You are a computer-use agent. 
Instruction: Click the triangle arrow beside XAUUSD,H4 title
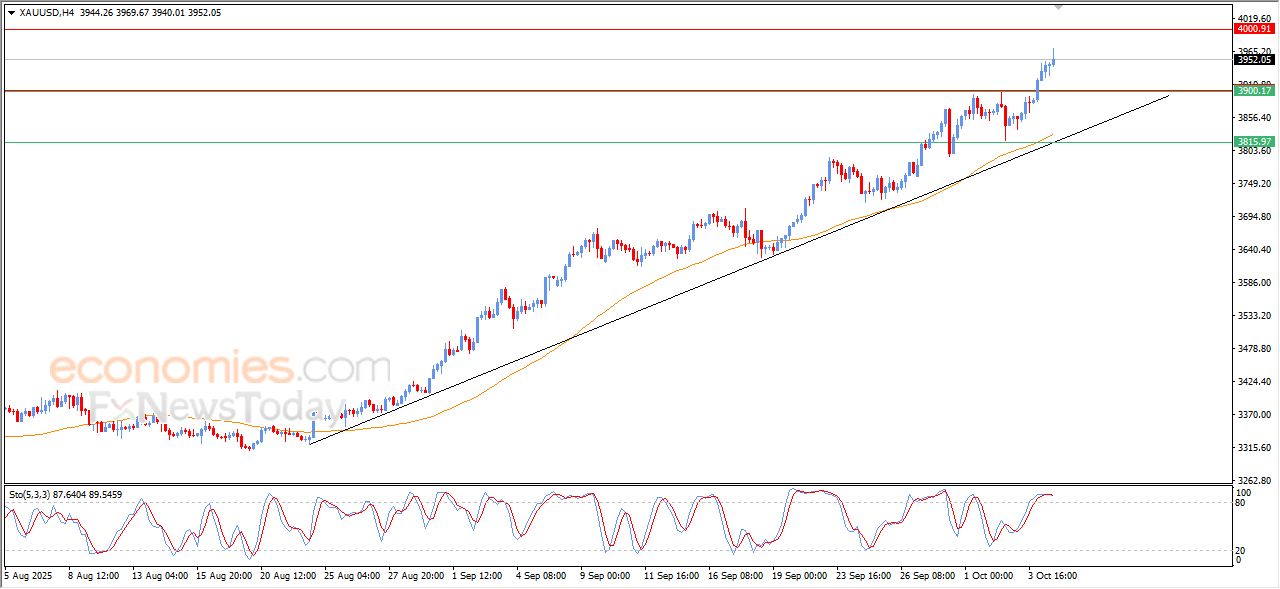point(10,13)
